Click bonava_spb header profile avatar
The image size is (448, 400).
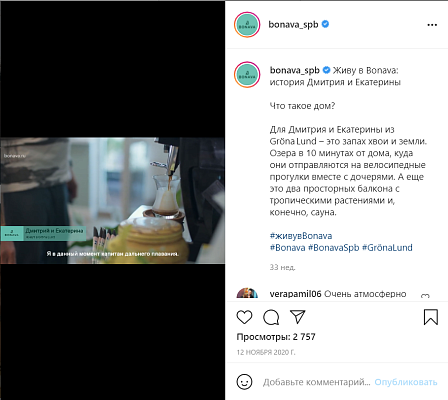pos(247,25)
